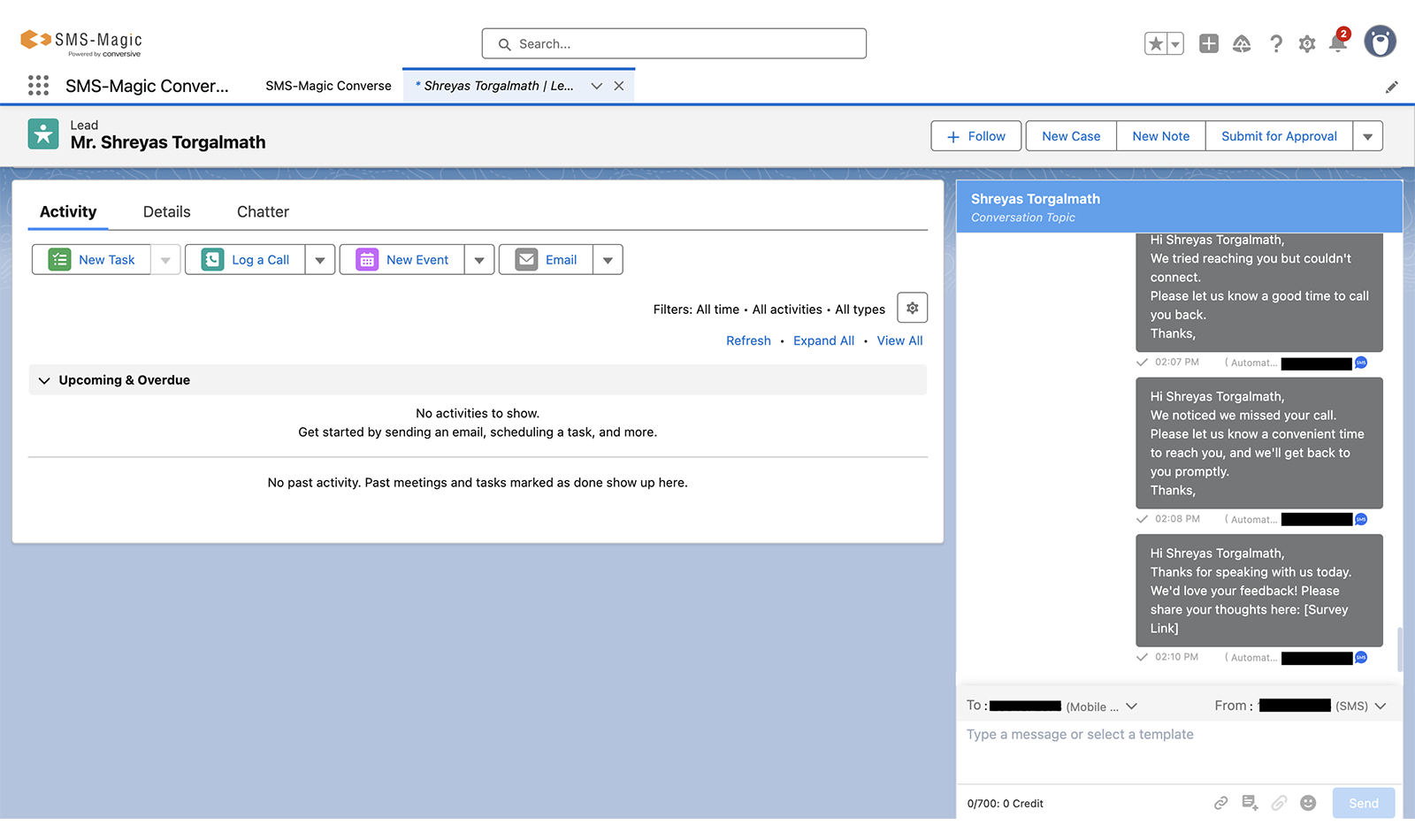
Task: Open more record actions dropdown beside Submit for Approval
Action: pyautogui.click(x=1368, y=136)
